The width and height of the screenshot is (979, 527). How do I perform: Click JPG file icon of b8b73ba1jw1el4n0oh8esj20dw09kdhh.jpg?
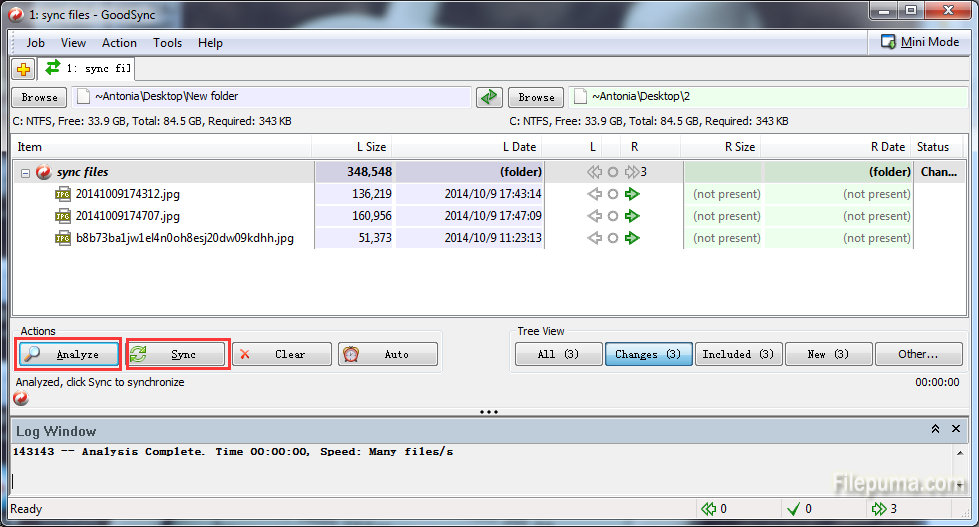coord(63,238)
